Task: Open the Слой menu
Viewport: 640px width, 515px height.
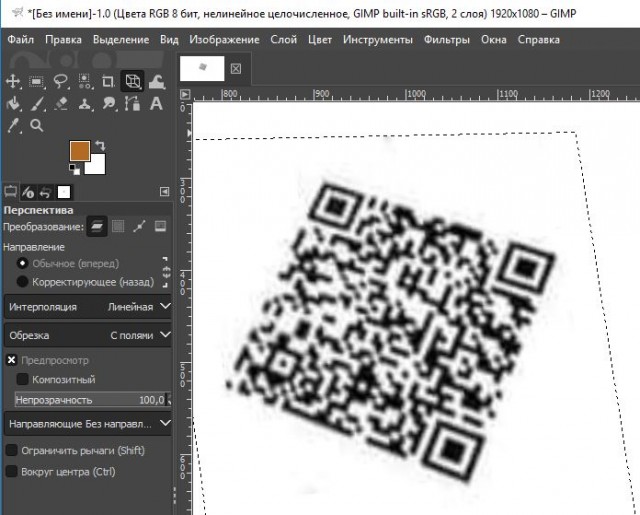Action: (284, 40)
